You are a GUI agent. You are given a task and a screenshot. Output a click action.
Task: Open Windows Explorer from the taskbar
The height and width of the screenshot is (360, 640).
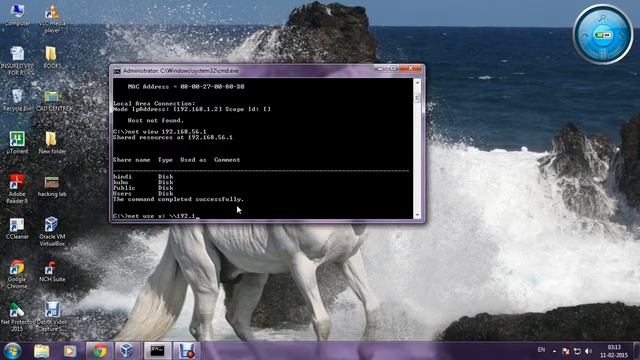point(42,351)
